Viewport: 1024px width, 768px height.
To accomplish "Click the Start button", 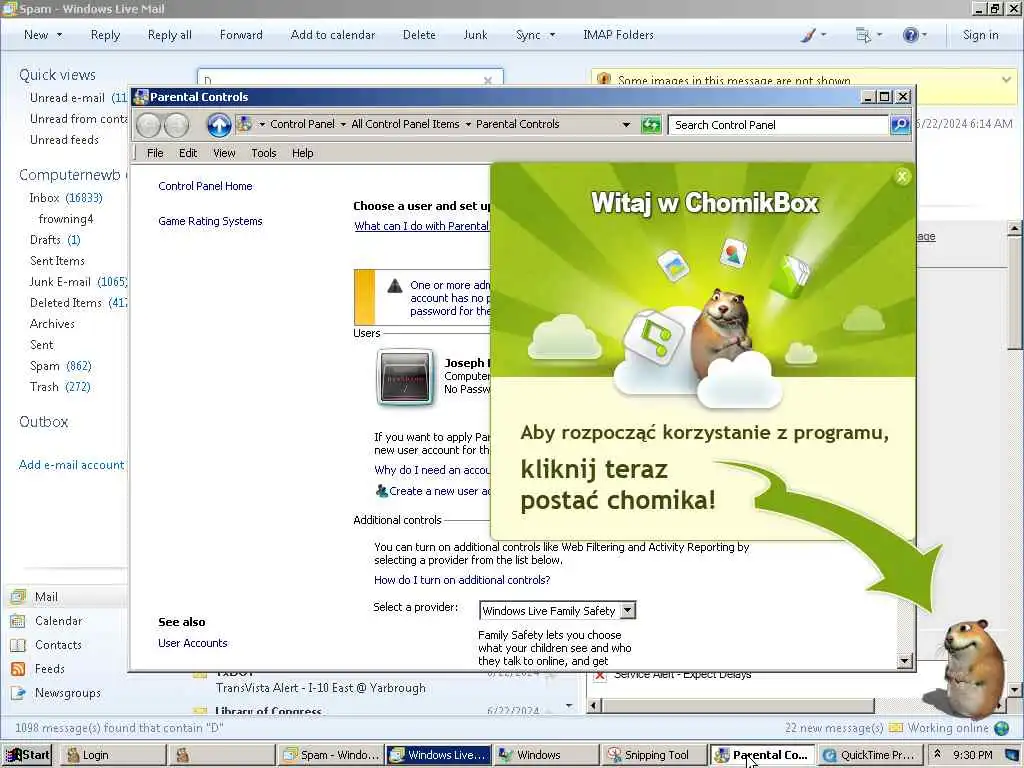I will click(27, 755).
